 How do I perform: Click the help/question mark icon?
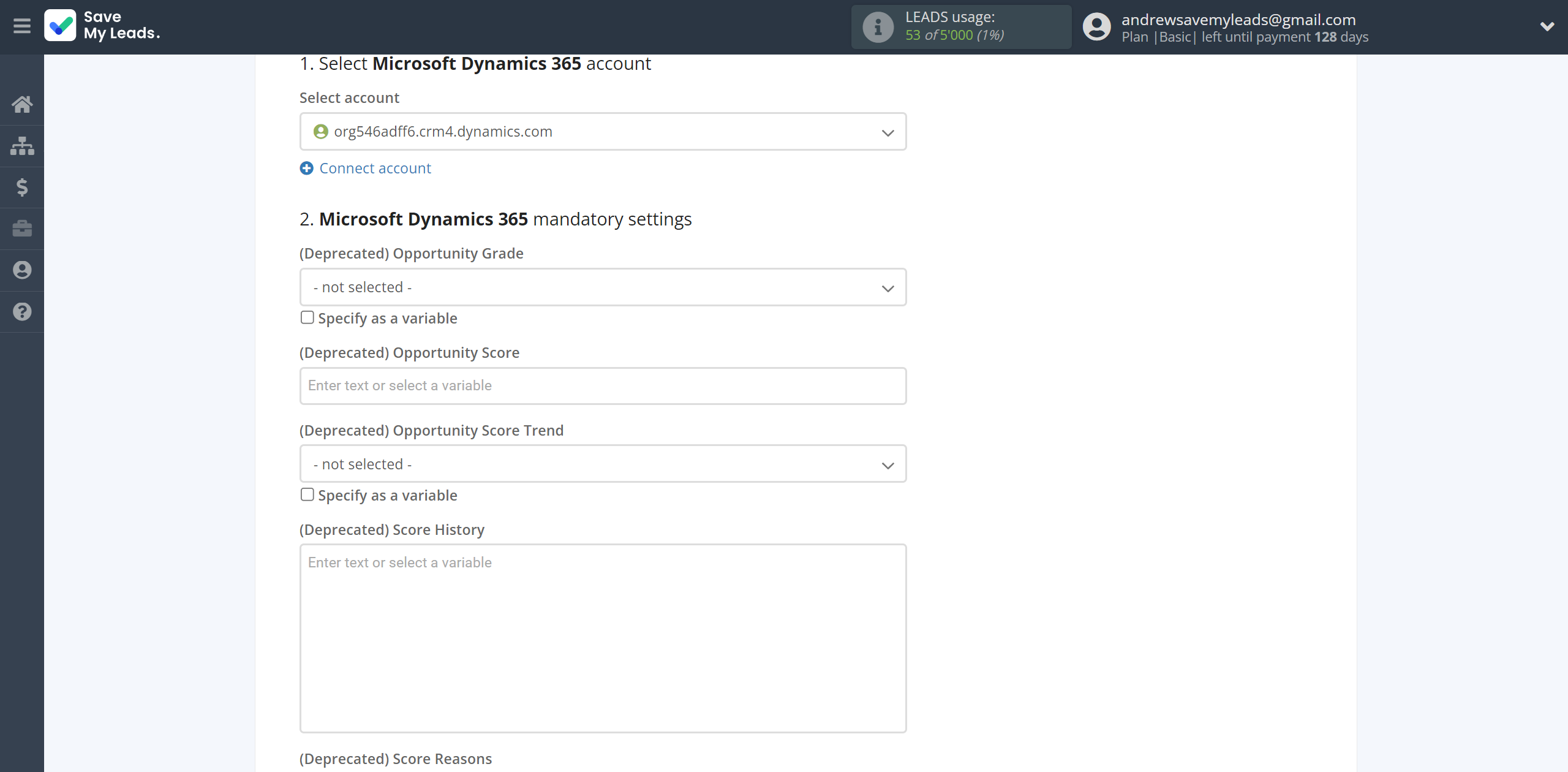[x=22, y=311]
